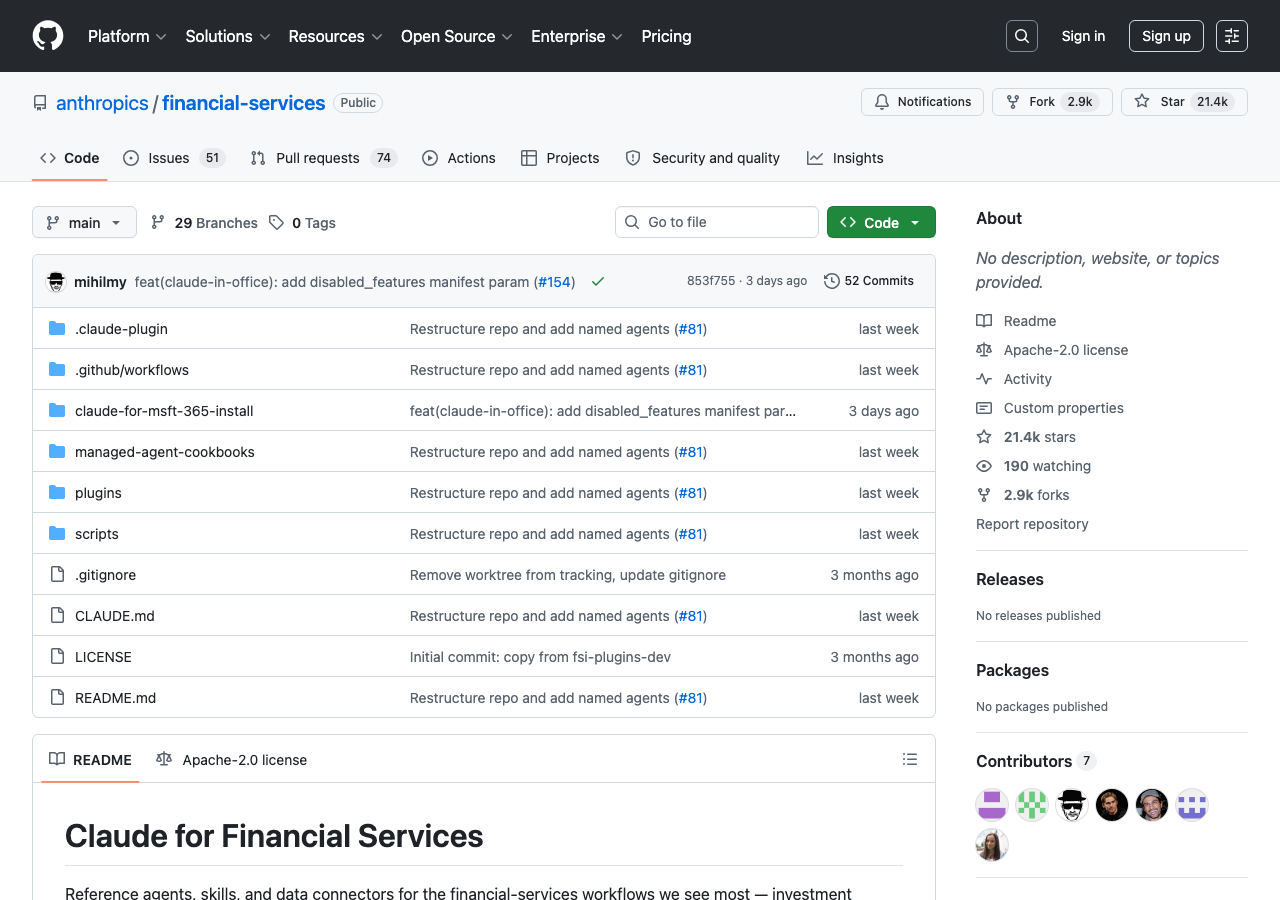Viewport: 1280px width, 900px height.
Task: Click the Notifications button
Action: (x=922, y=102)
